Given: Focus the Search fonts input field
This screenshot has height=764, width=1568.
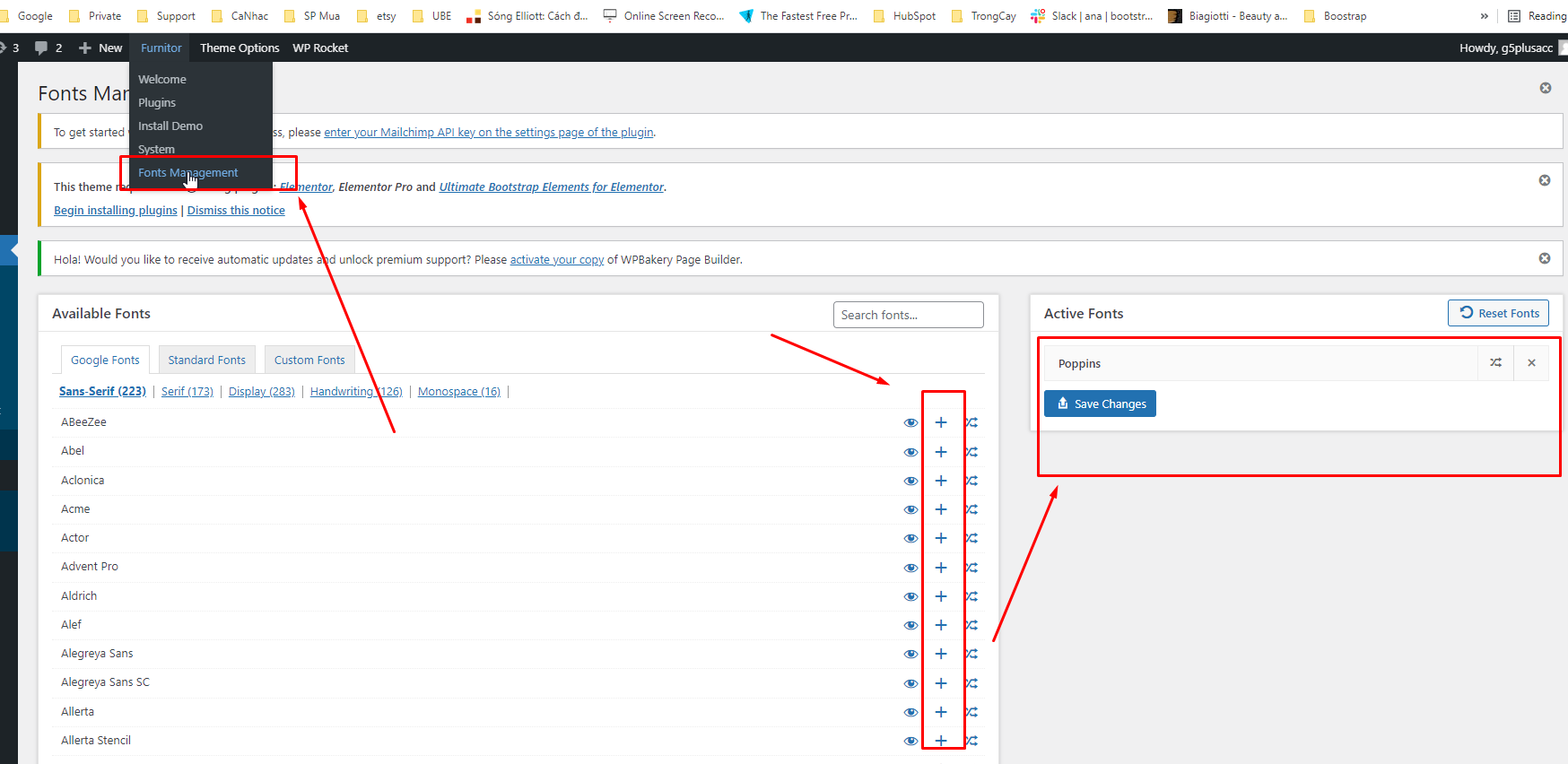Looking at the screenshot, I should (x=909, y=315).
